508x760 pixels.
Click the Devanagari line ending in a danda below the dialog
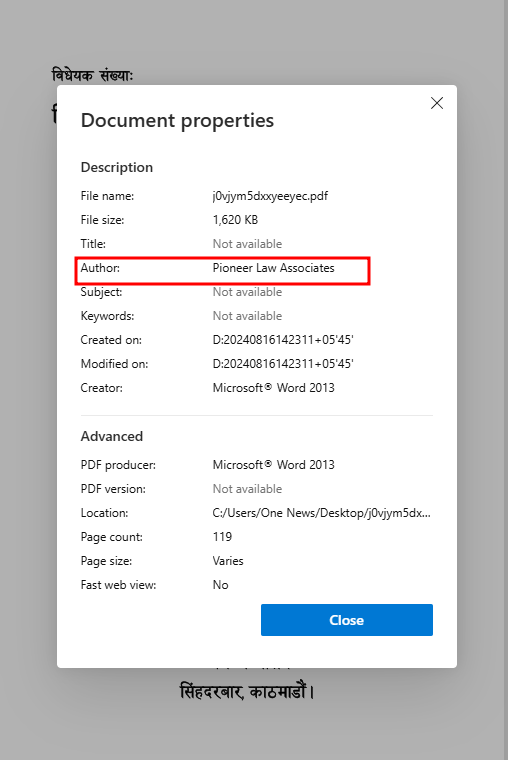247,691
